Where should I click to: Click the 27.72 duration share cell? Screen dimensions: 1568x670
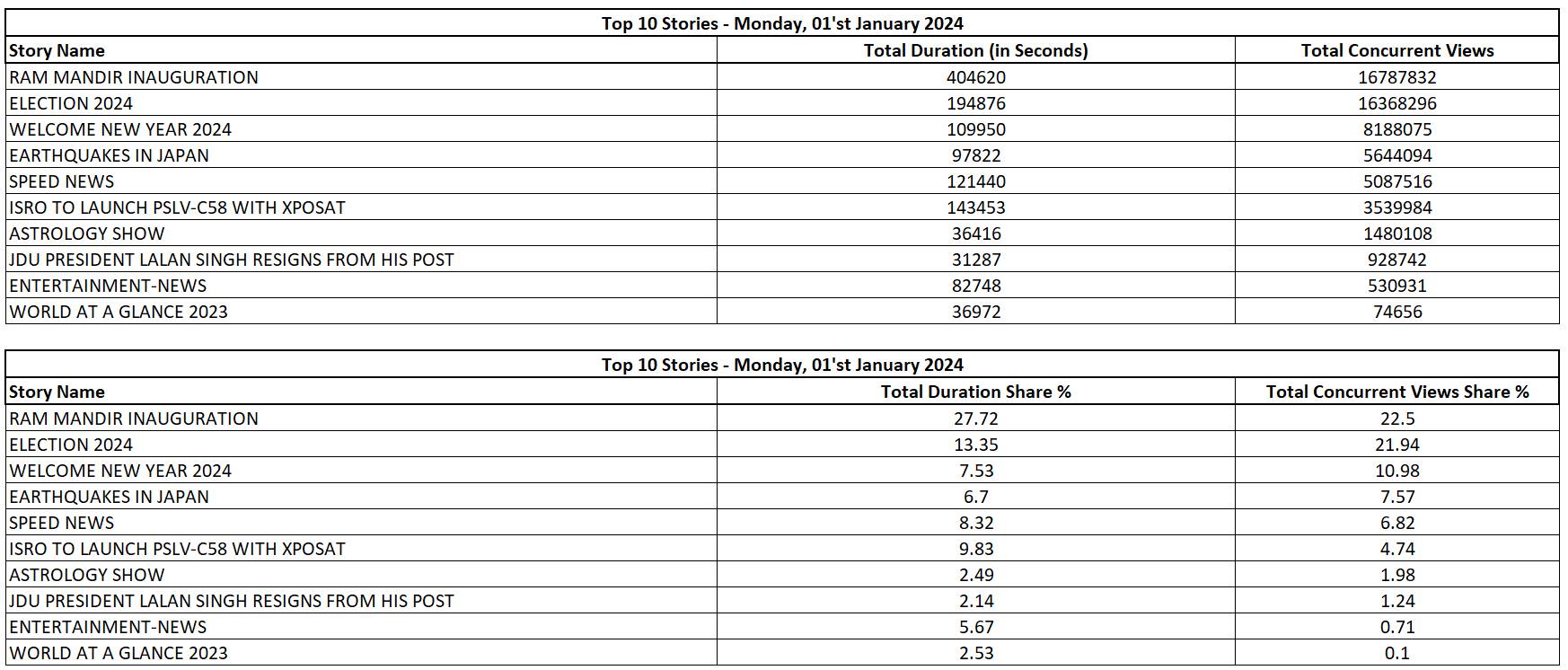pos(975,419)
